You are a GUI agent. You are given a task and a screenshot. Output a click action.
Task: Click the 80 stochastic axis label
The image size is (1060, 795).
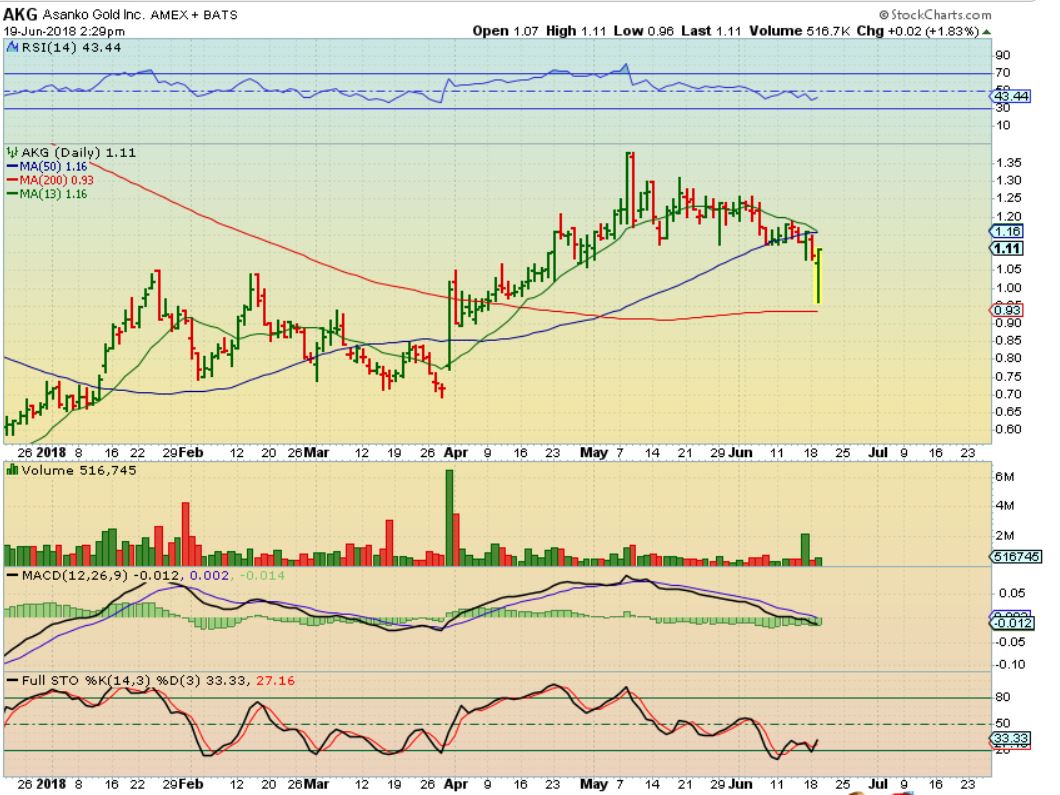pos(1003,697)
